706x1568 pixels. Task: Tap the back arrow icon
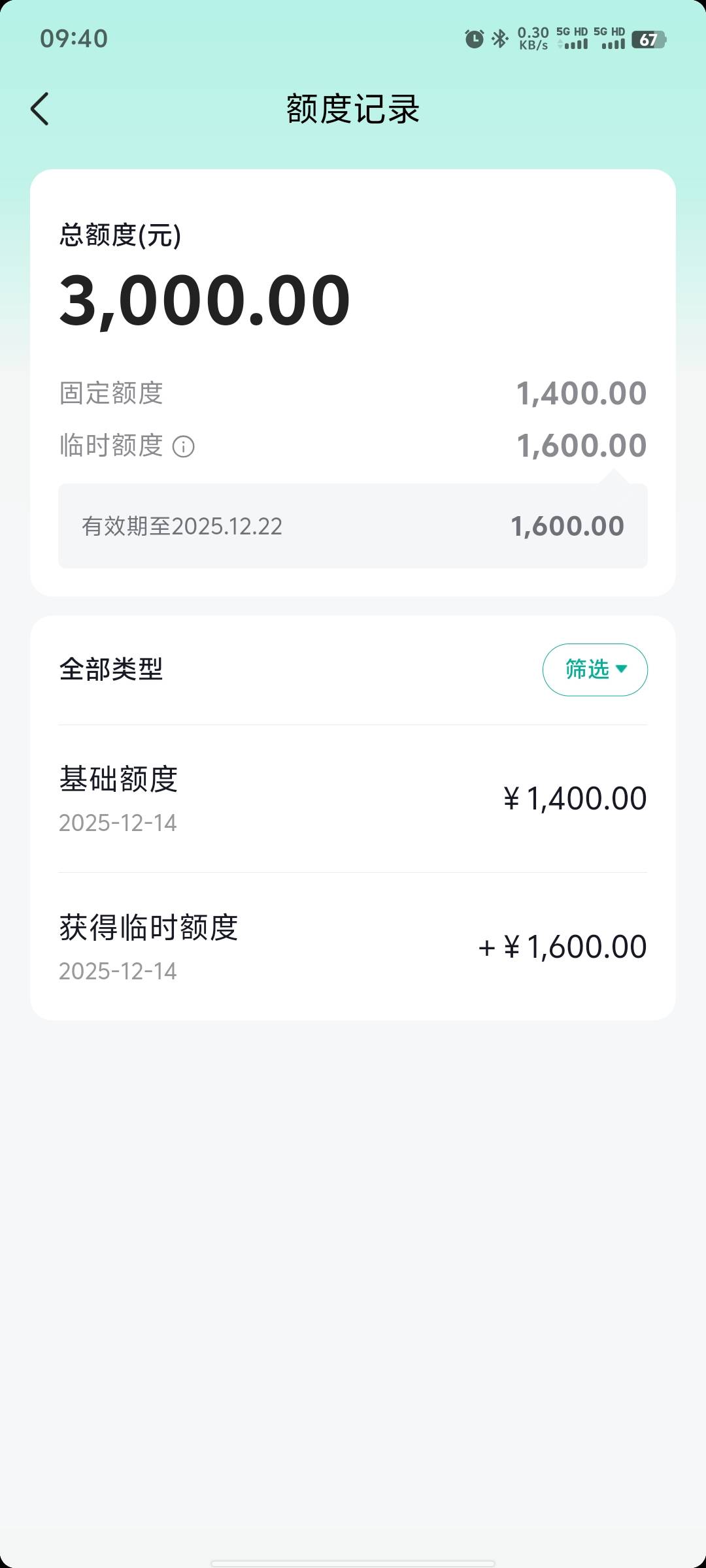pyautogui.click(x=40, y=108)
